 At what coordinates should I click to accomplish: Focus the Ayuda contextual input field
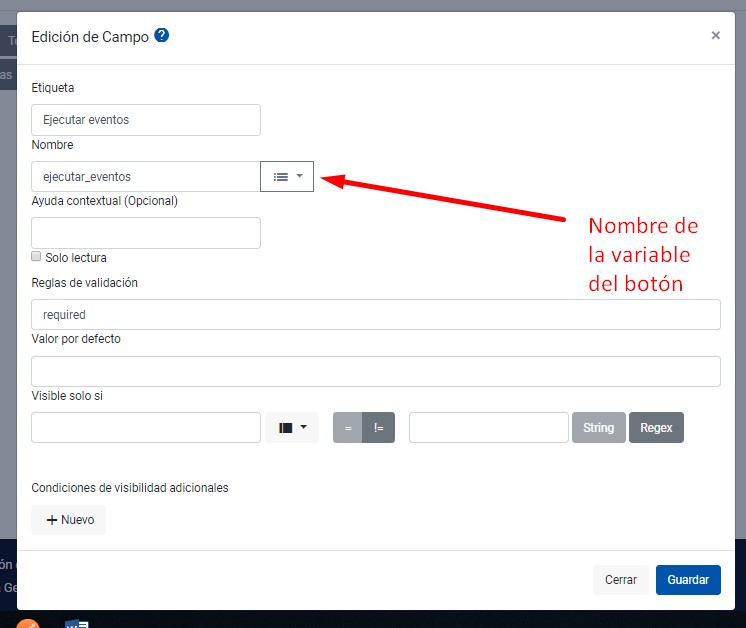(146, 233)
